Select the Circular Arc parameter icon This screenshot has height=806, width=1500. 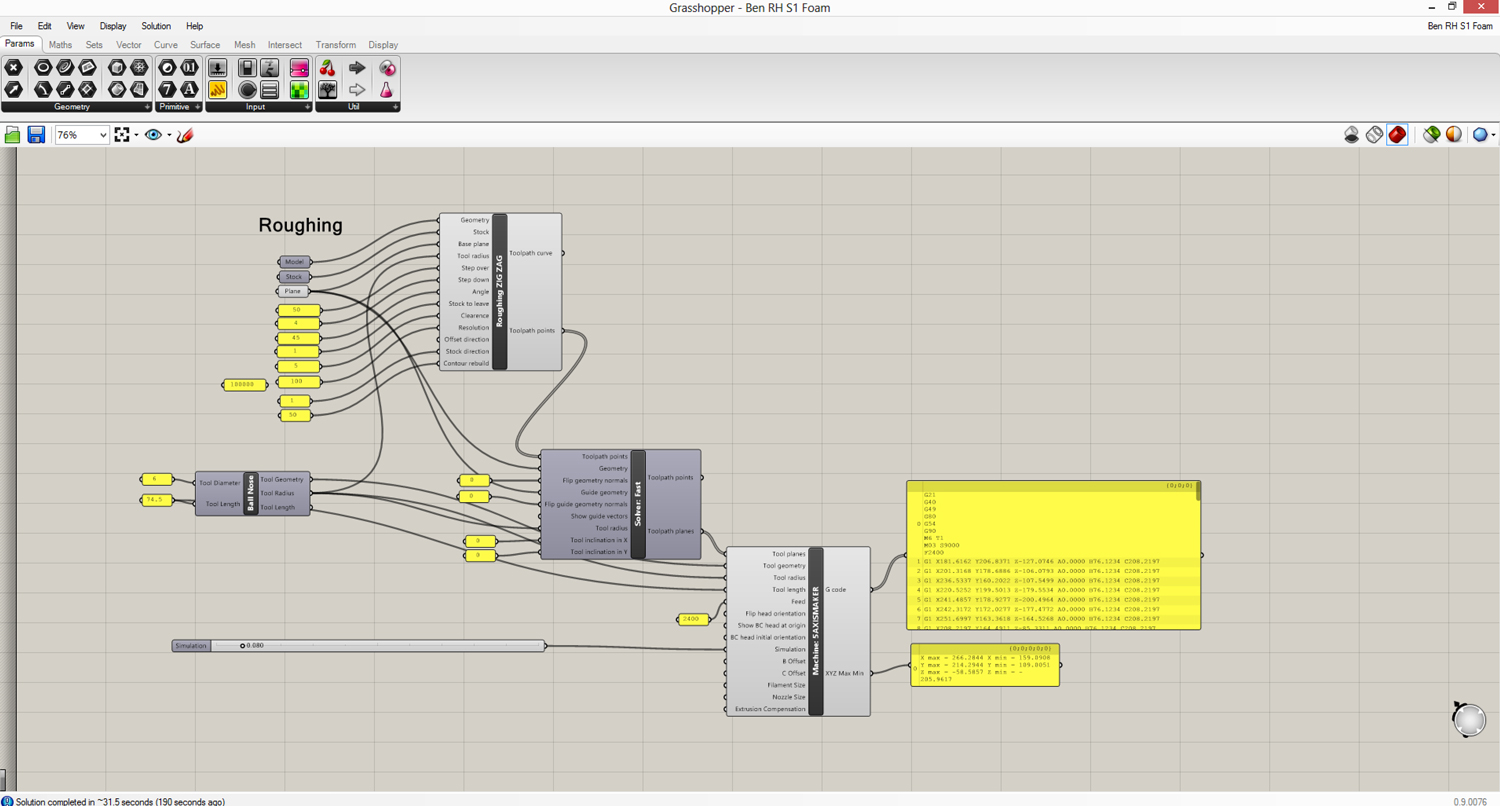(43, 89)
